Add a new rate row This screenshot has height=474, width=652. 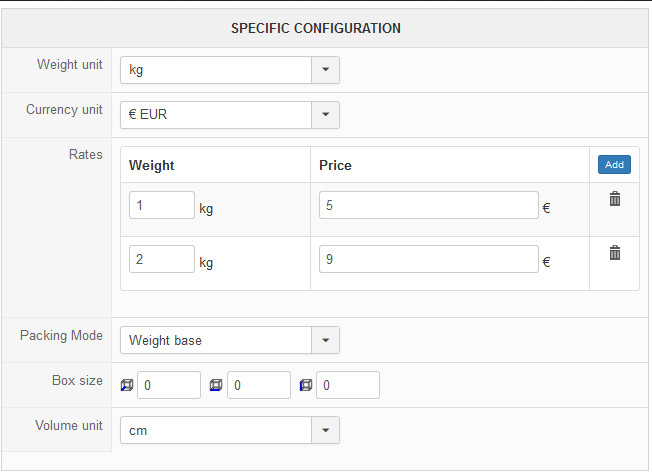[x=614, y=165]
